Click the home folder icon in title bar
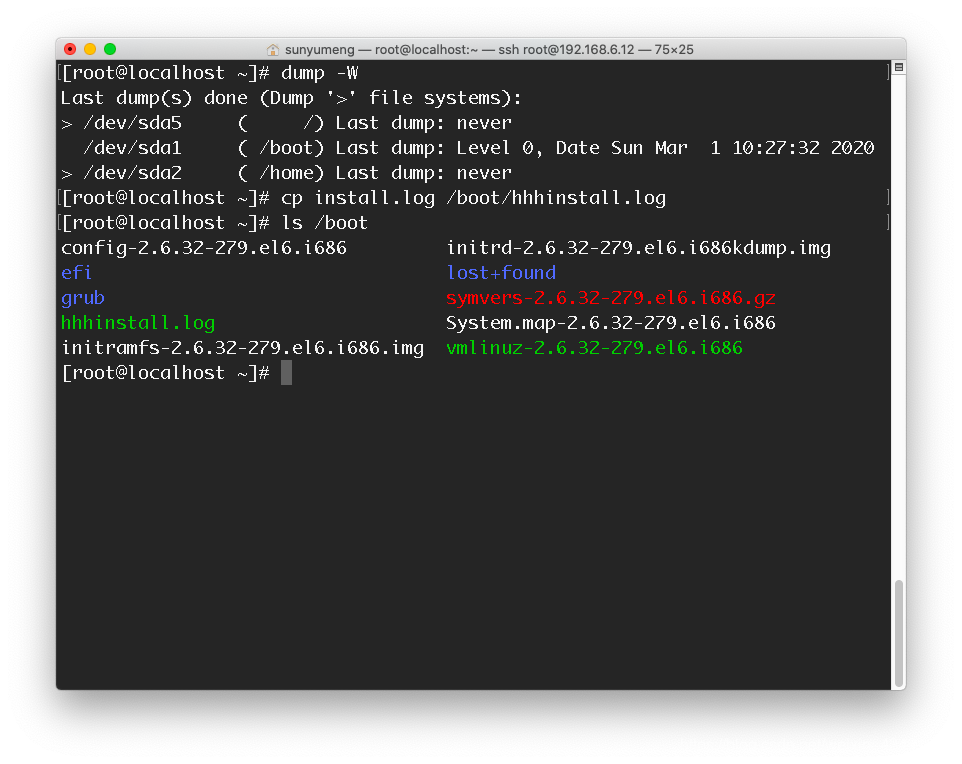The height and width of the screenshot is (764, 962). click(273, 50)
